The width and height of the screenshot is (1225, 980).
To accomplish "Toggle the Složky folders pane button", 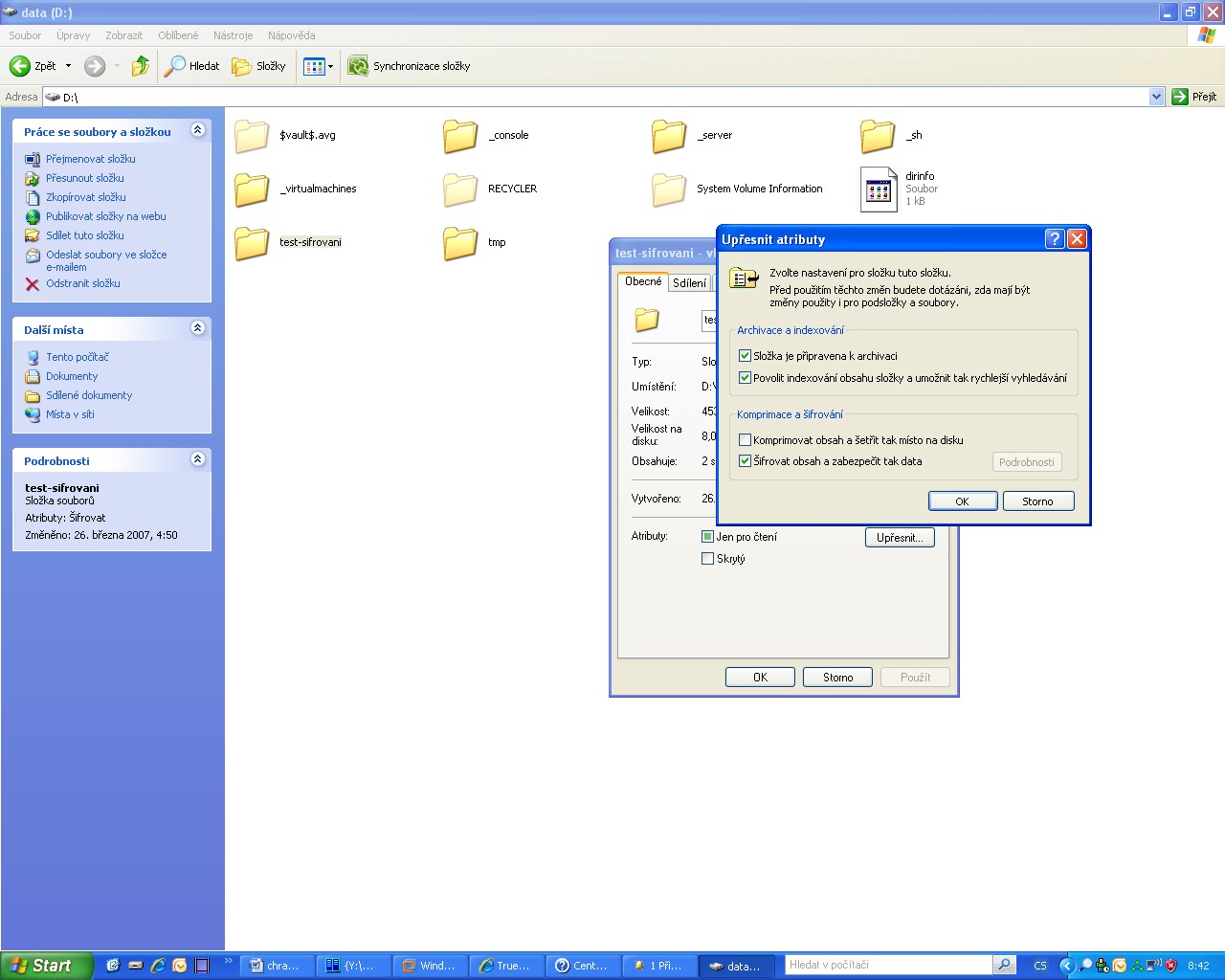I will click(x=259, y=66).
